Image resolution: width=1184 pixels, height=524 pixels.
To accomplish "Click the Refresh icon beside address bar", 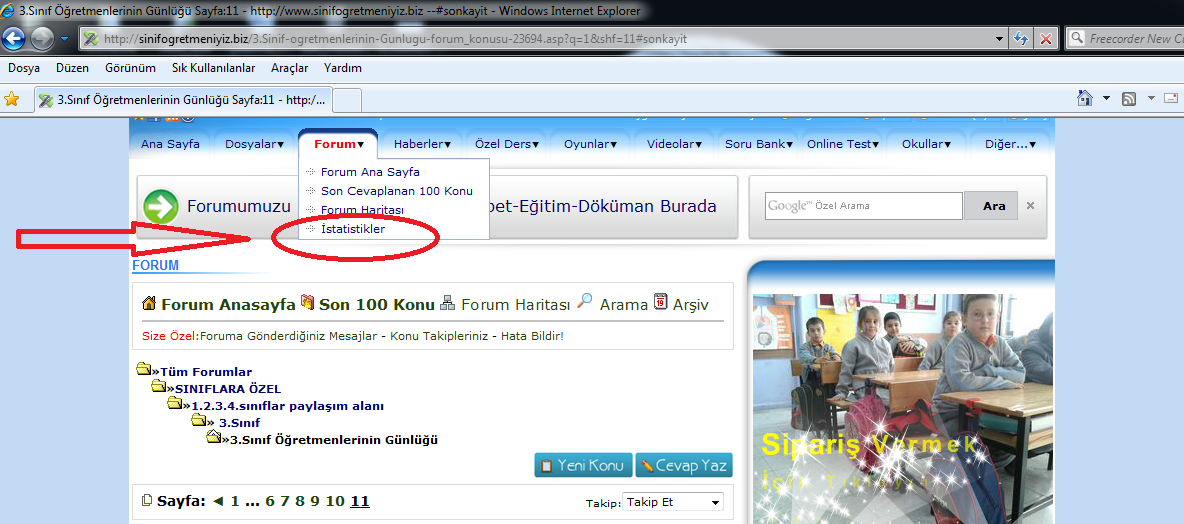I will point(1022,39).
